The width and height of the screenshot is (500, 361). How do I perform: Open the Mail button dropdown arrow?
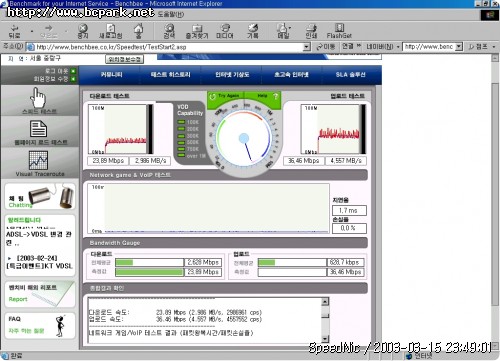point(290,28)
